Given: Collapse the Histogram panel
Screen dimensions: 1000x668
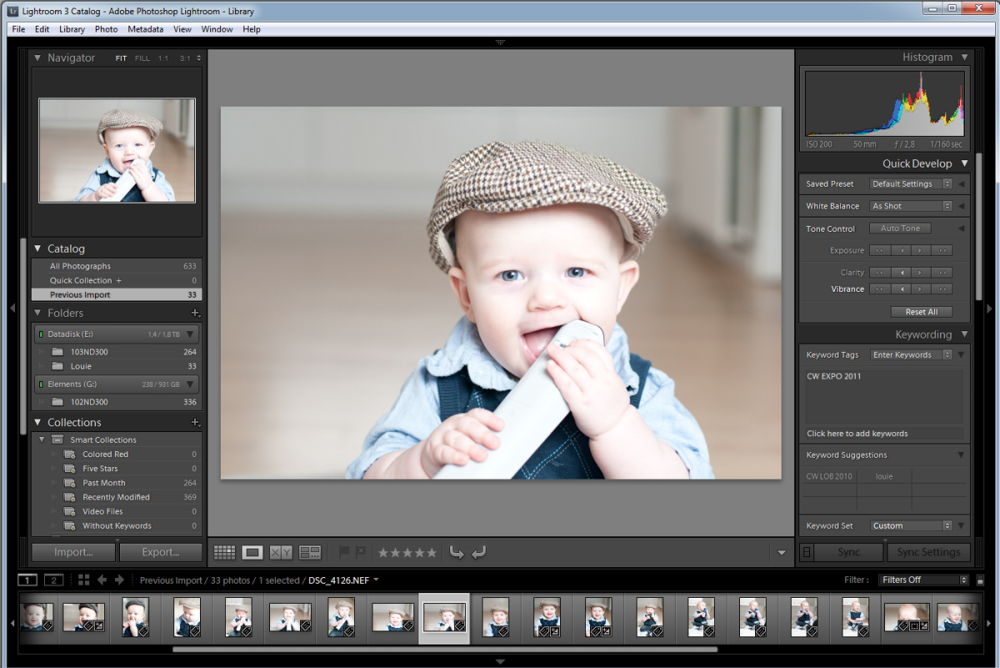Looking at the screenshot, I should point(964,57).
